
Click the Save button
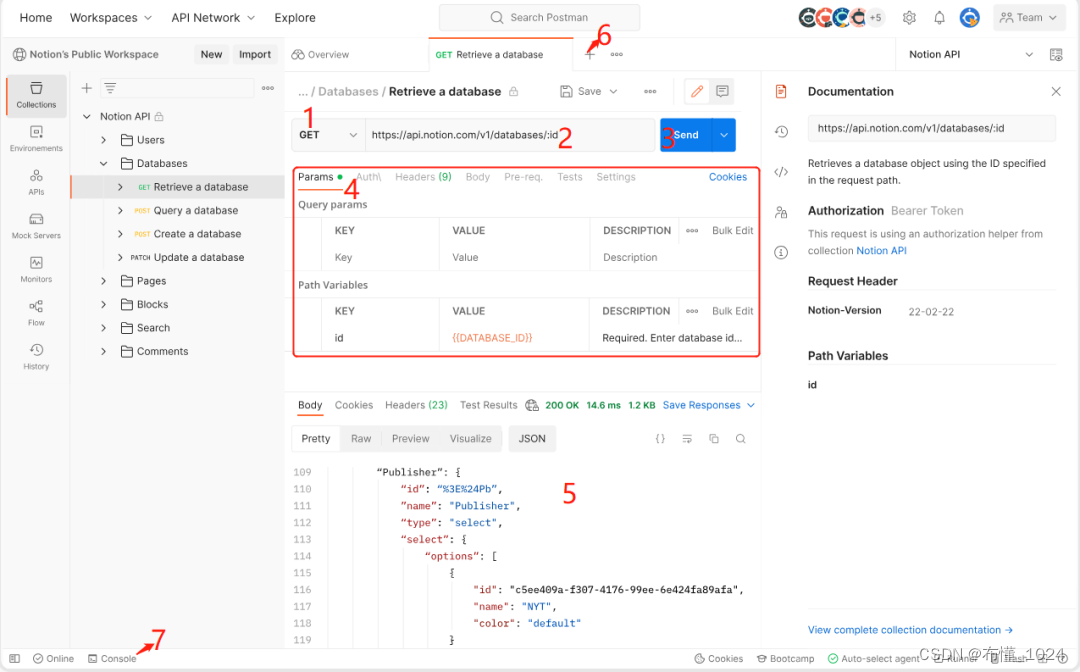point(581,92)
